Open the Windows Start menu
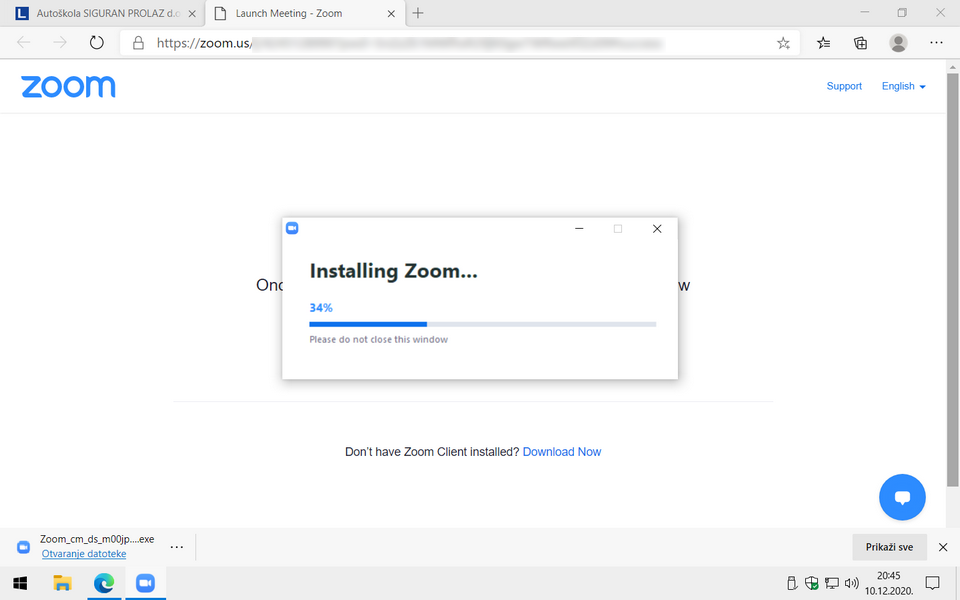The height and width of the screenshot is (600, 960). click(20, 583)
